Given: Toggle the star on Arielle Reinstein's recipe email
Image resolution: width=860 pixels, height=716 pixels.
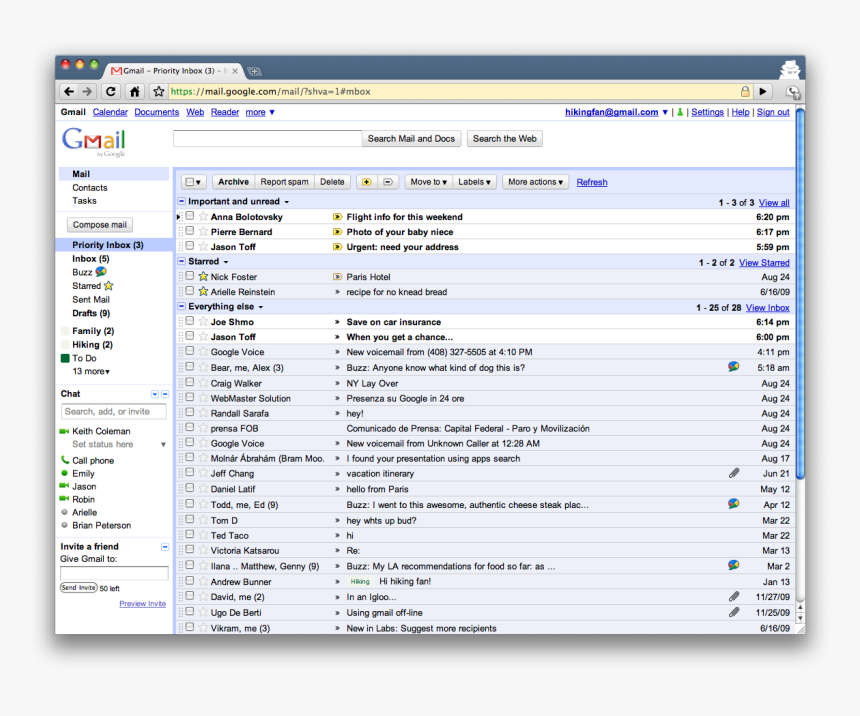Looking at the screenshot, I should tap(202, 292).
